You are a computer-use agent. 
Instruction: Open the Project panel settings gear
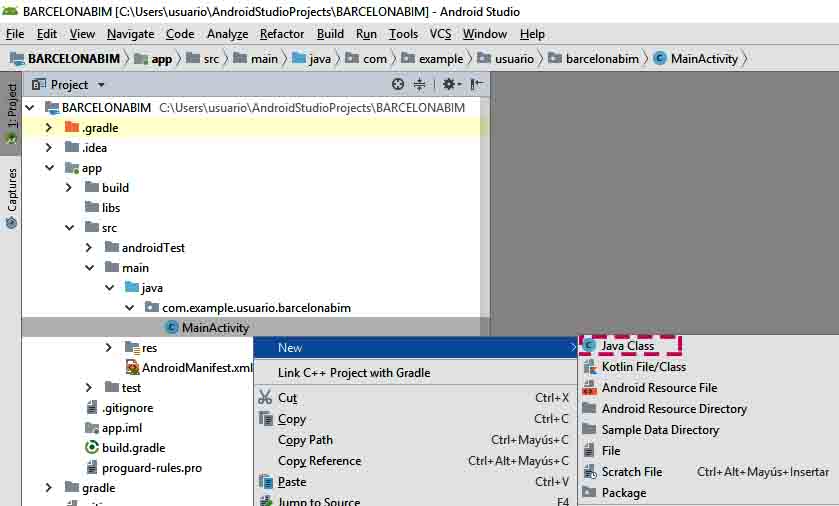pyautogui.click(x=449, y=85)
